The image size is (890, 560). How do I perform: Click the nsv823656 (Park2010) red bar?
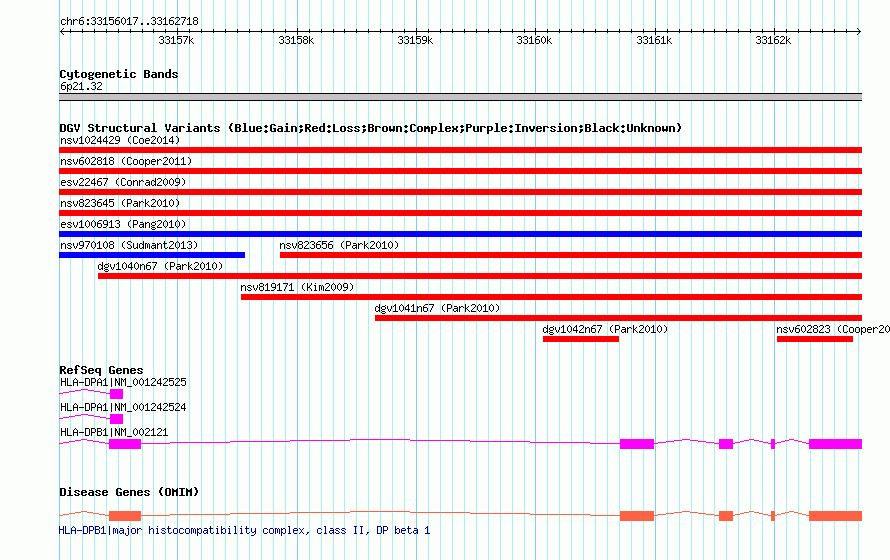pos(571,255)
